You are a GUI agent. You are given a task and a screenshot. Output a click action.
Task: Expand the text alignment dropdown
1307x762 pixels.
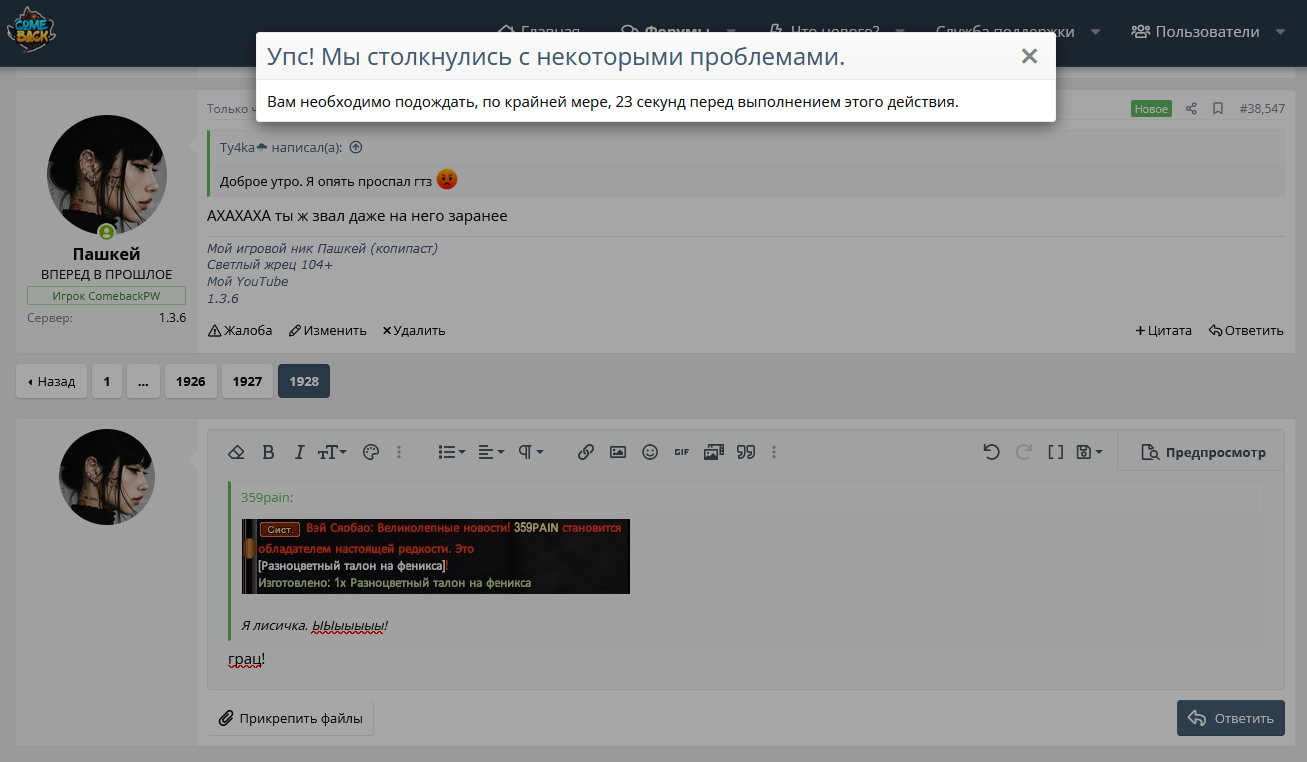point(491,452)
